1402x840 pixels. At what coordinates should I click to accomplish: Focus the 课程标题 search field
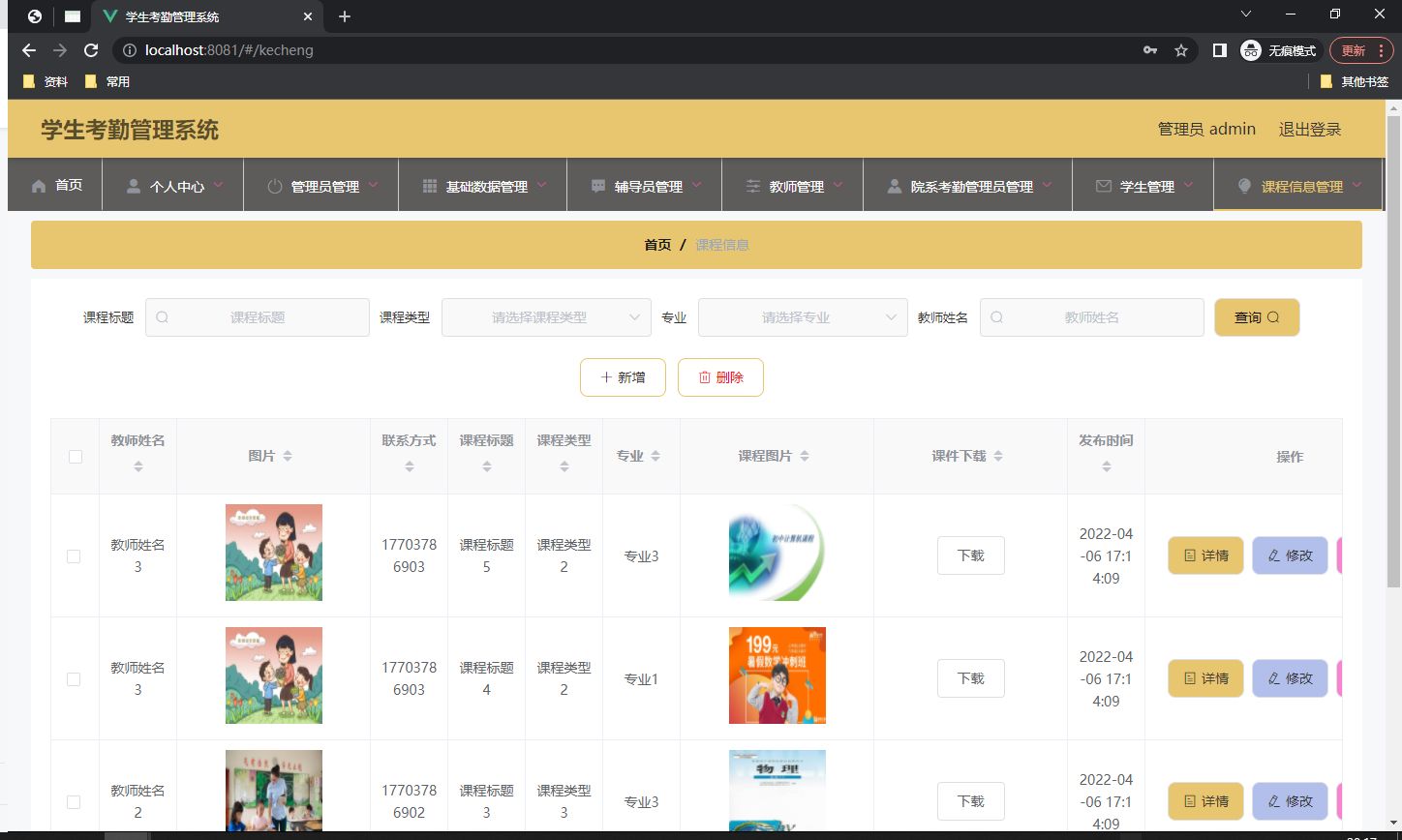pos(258,317)
